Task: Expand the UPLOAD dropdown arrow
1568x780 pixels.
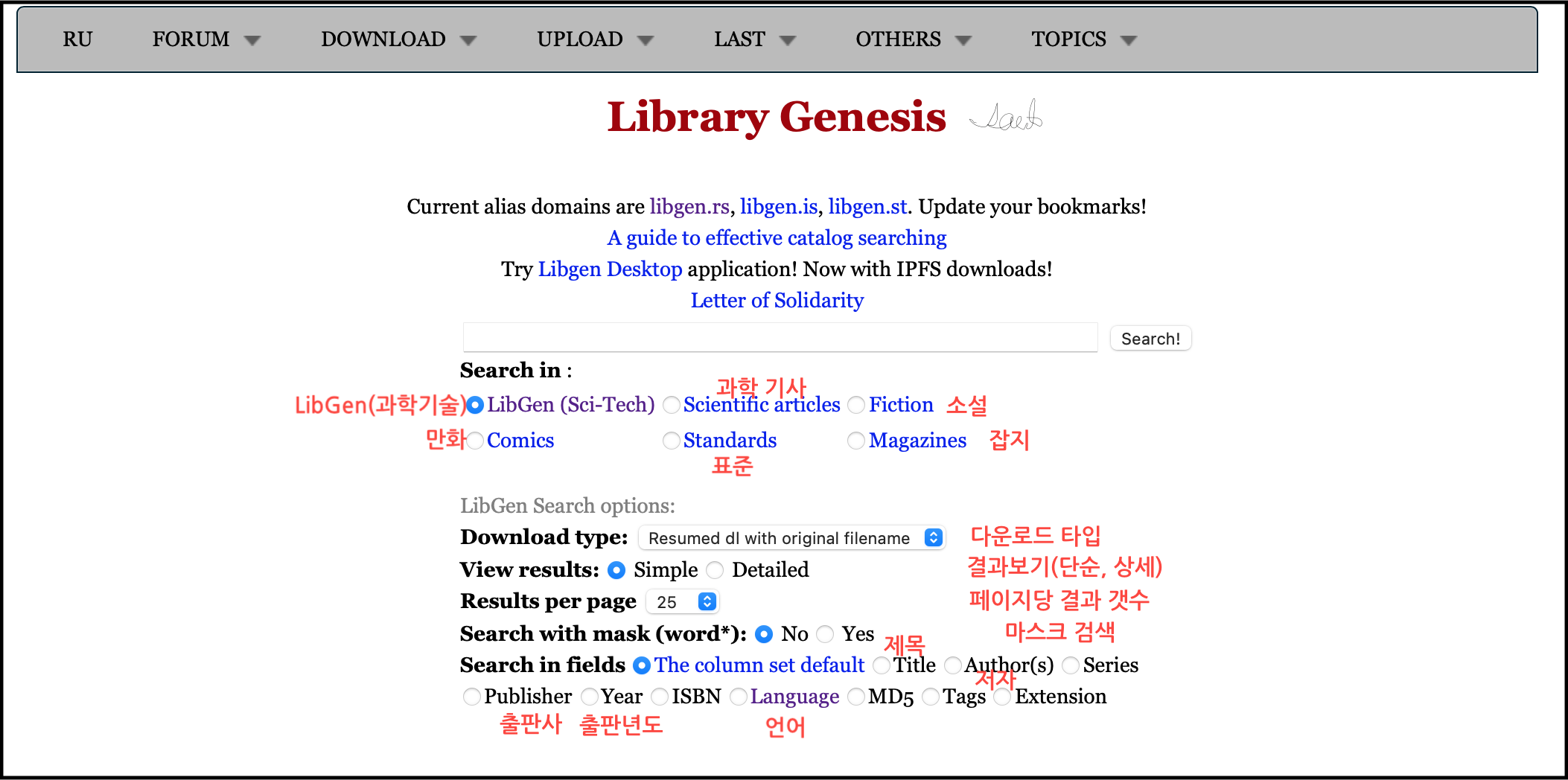Action: pyautogui.click(x=646, y=41)
